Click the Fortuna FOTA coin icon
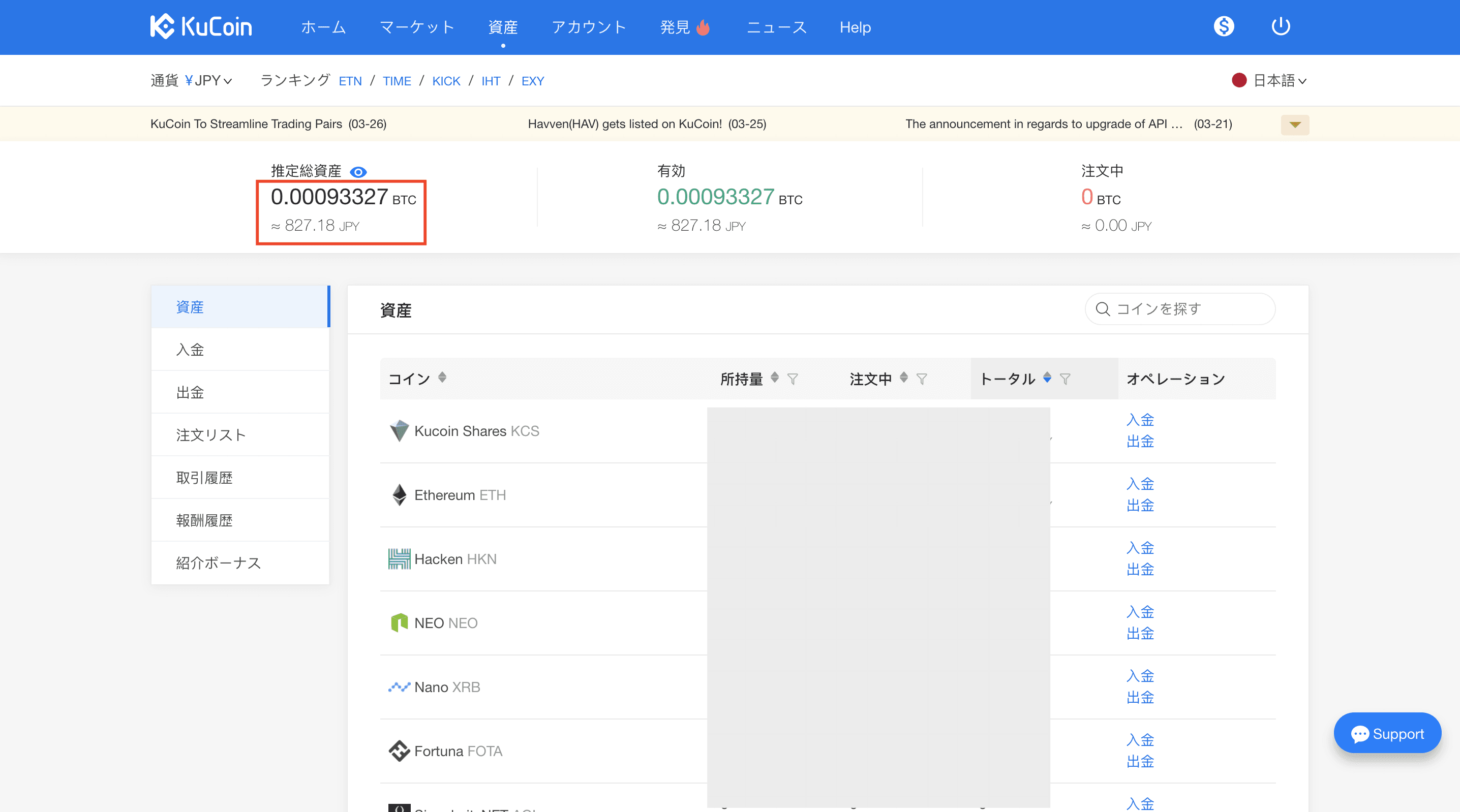This screenshot has width=1460, height=812. pyautogui.click(x=399, y=751)
